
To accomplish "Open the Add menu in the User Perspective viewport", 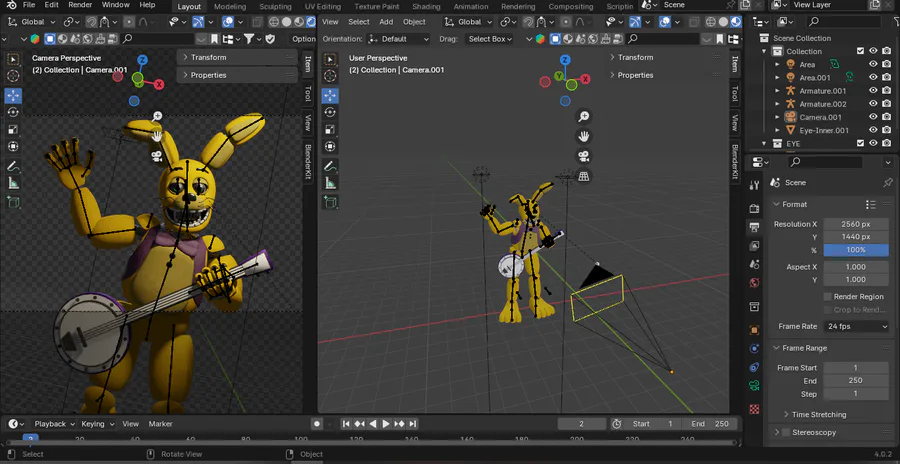I will (386, 22).
